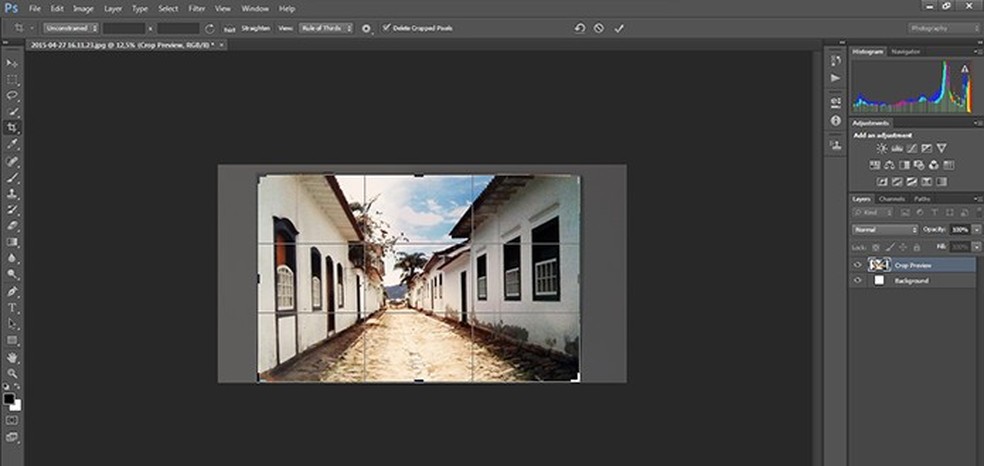Viewport: 984px width, 466px height.
Task: Add a Brightness/Contrast adjustment
Action: coord(881,148)
